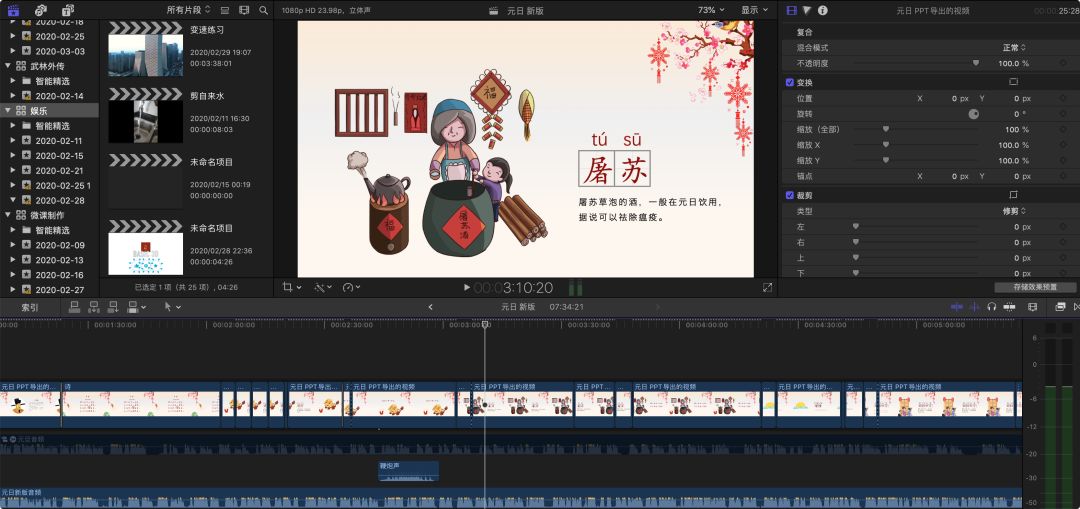Open the Titles and Generators sidebar

(x=68, y=9)
